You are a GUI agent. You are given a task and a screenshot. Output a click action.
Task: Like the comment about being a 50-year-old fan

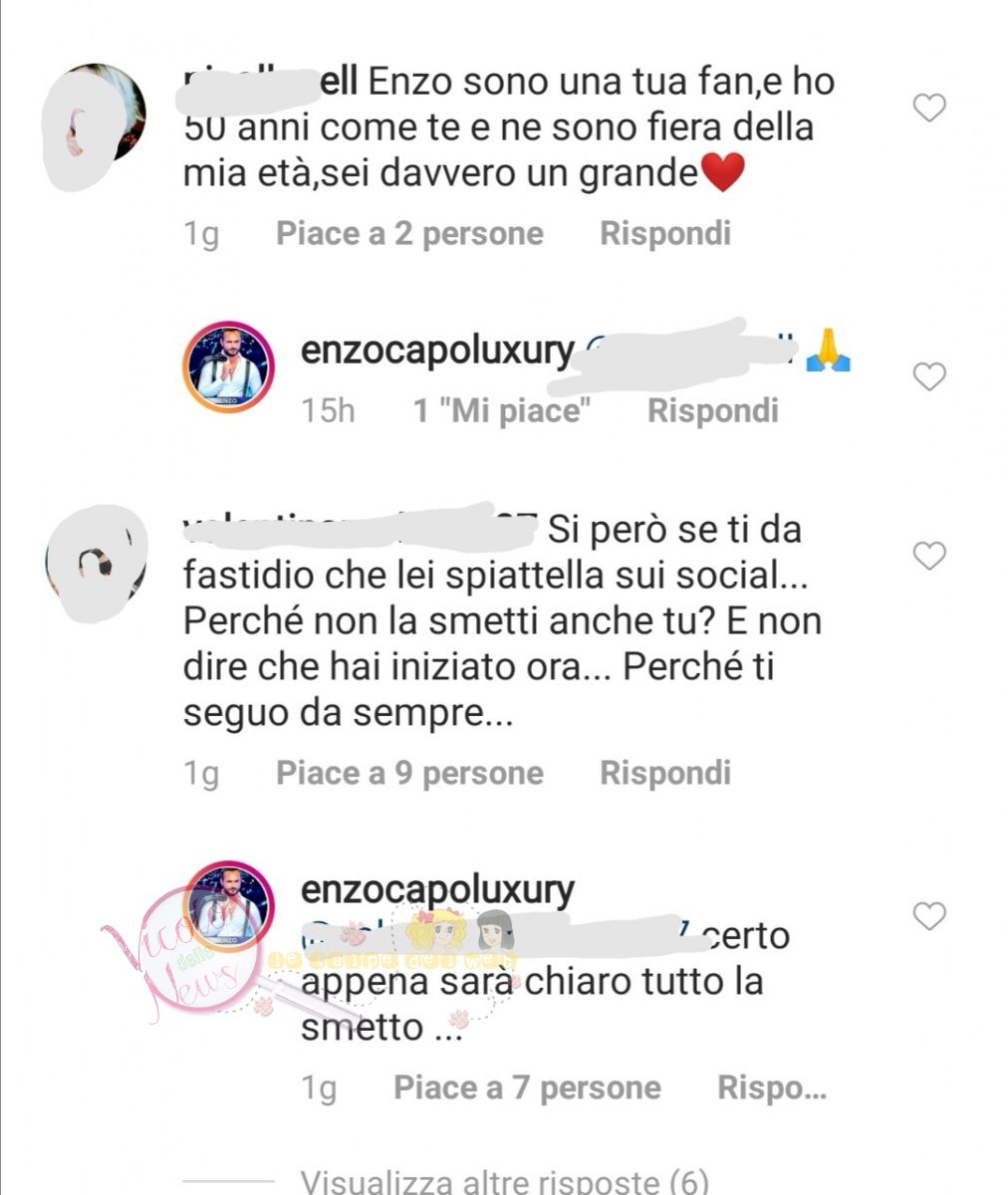point(929,108)
